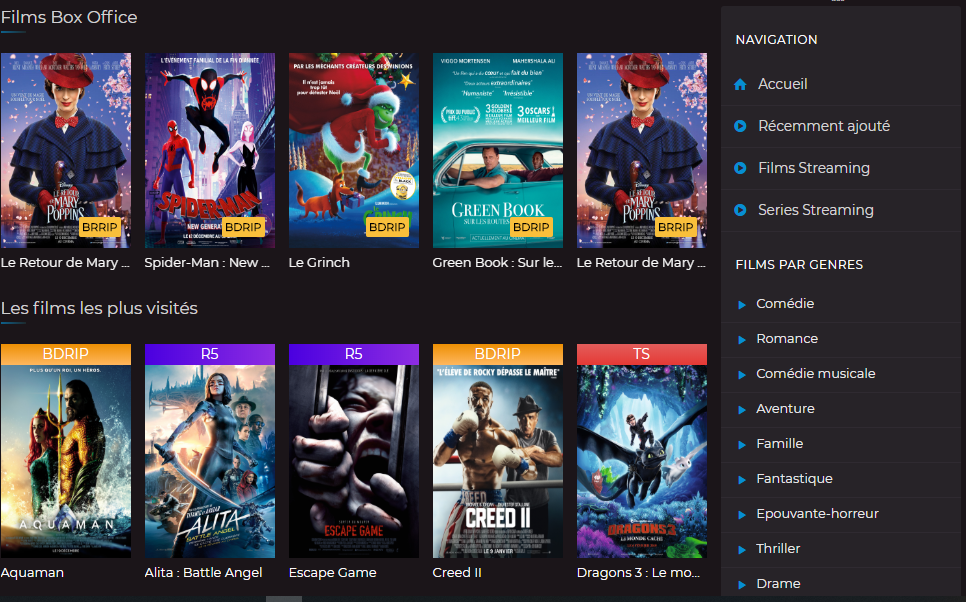Click the TS banner above Dragons 3
The image size is (966, 602).
click(642, 354)
